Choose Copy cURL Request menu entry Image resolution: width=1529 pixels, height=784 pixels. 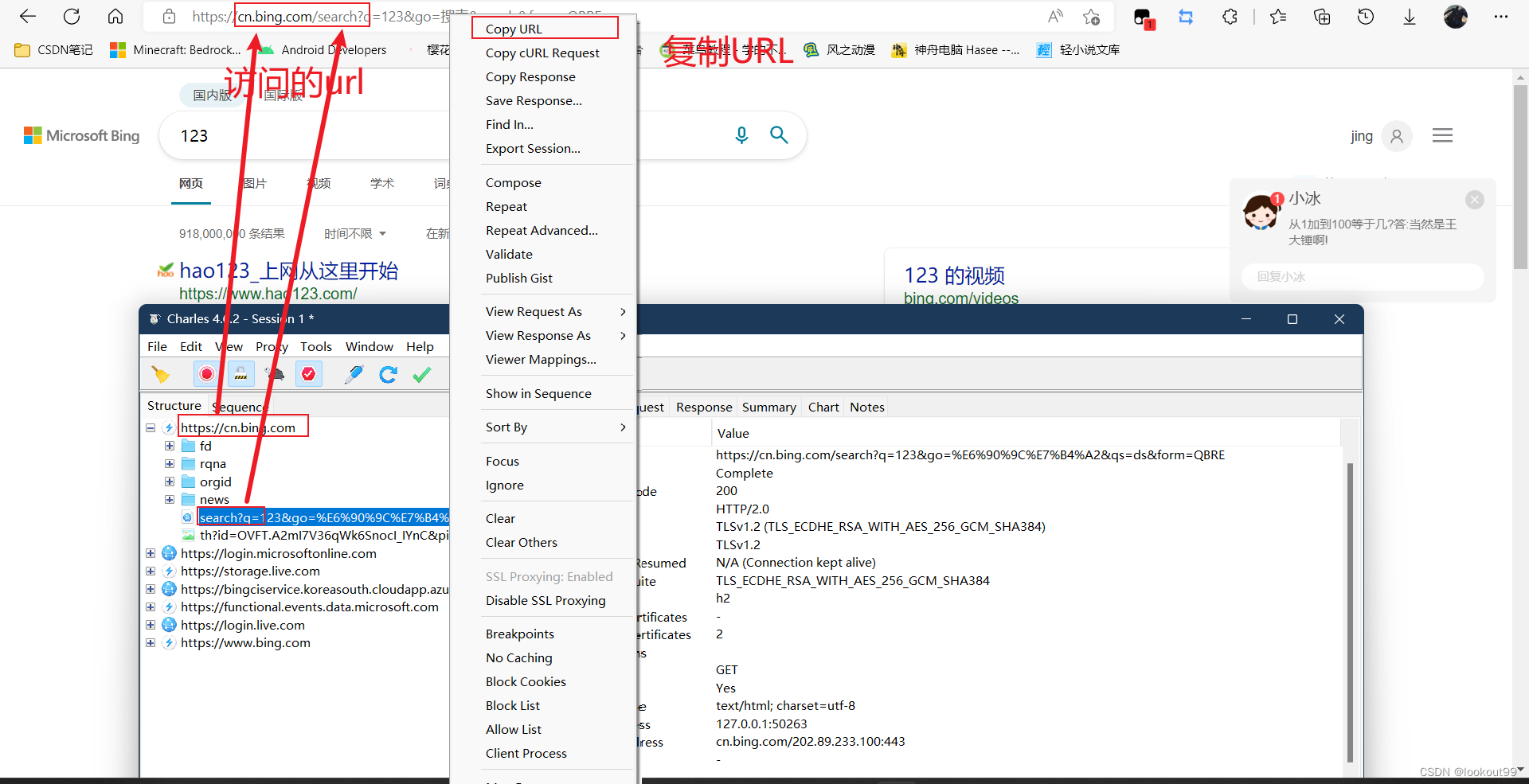[557, 53]
